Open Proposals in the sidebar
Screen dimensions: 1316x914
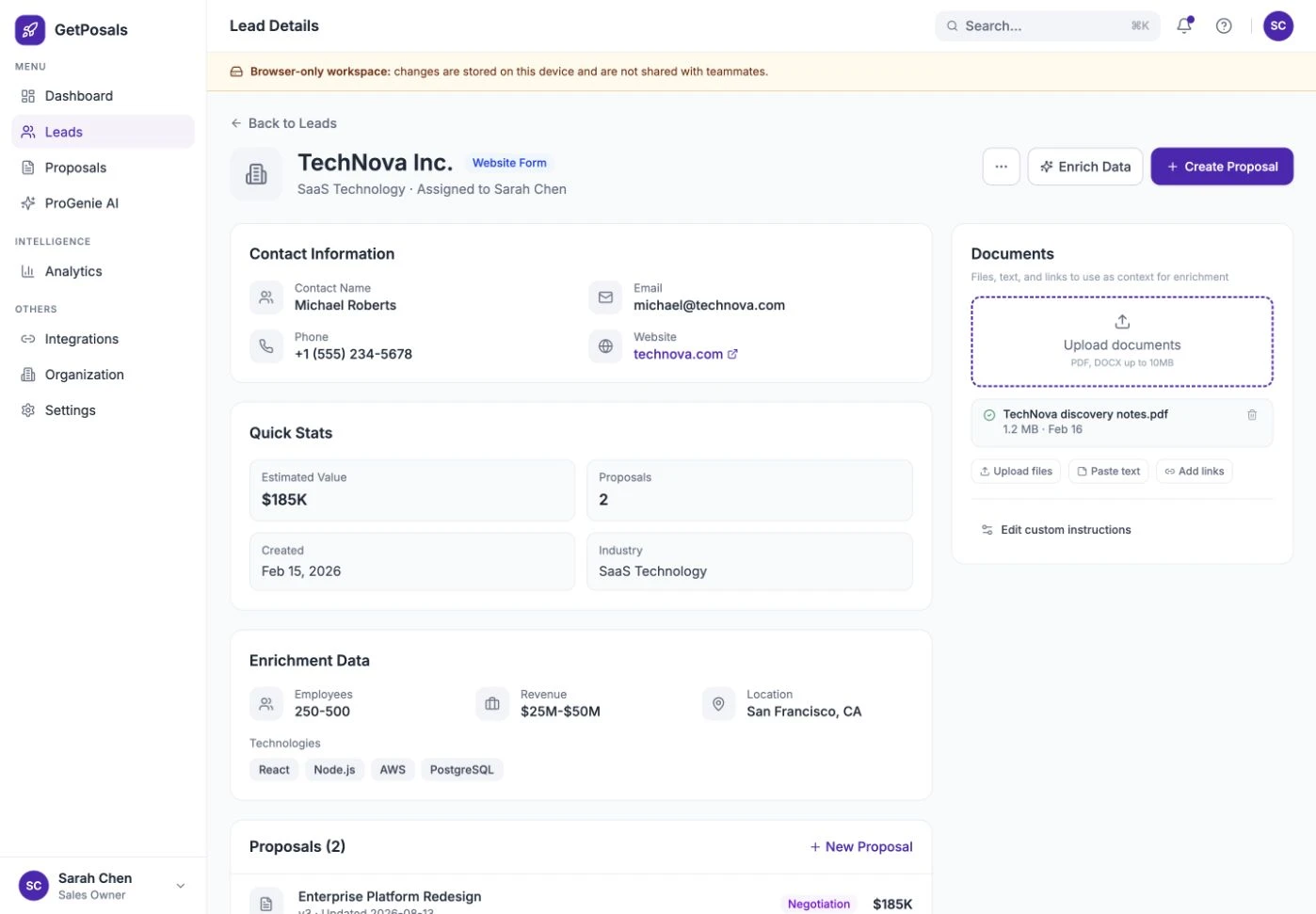103,168
